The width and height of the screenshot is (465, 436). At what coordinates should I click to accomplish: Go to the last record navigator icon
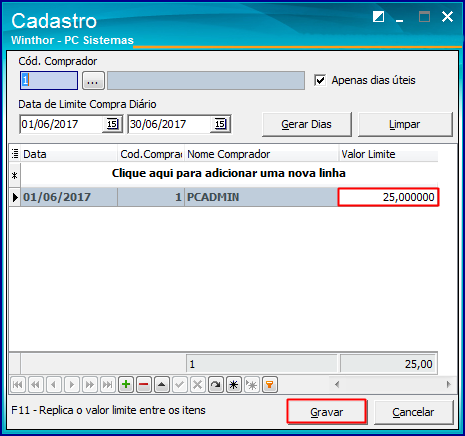coord(108,385)
